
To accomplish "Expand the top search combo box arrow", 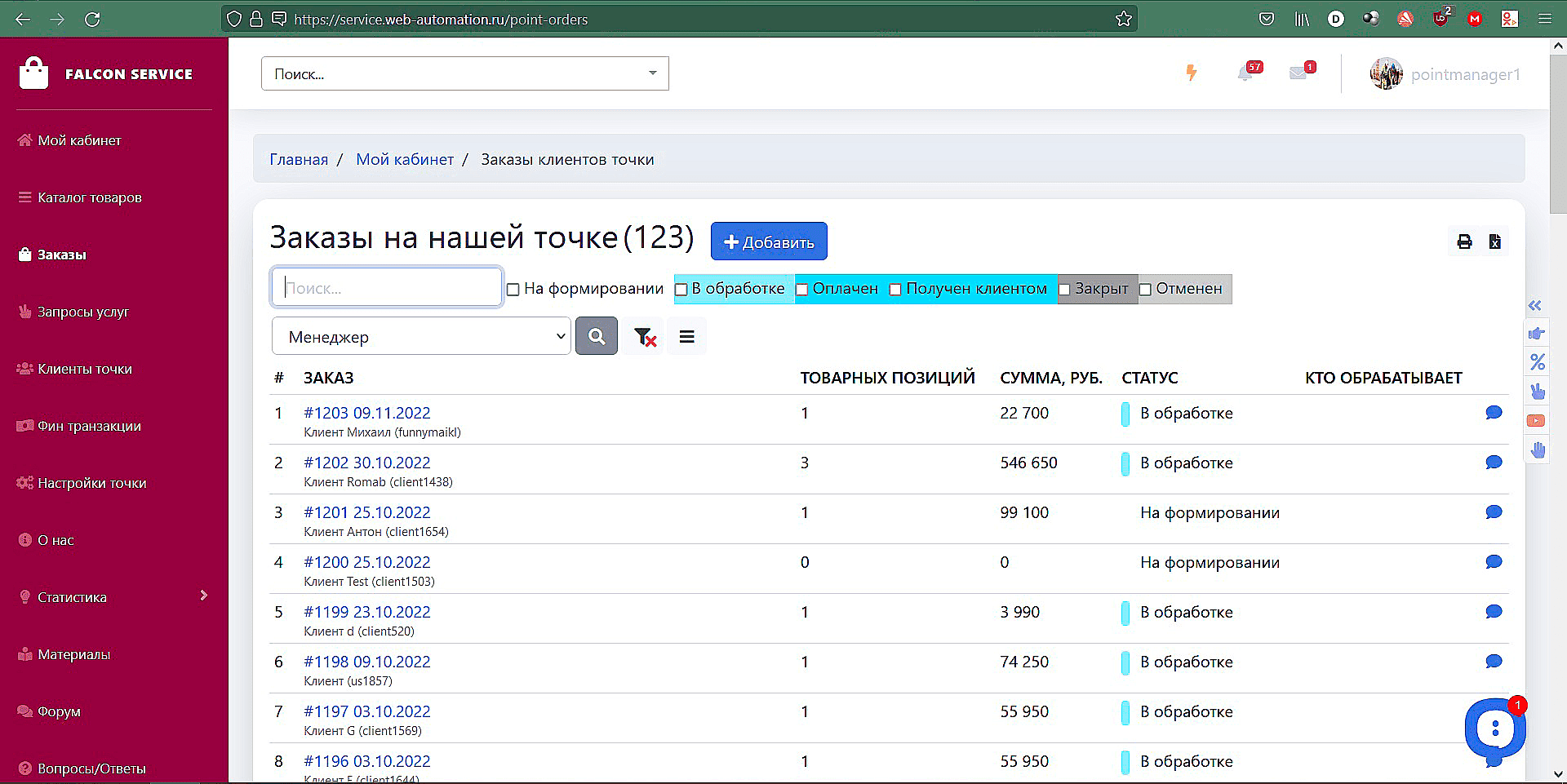I will tap(652, 73).
